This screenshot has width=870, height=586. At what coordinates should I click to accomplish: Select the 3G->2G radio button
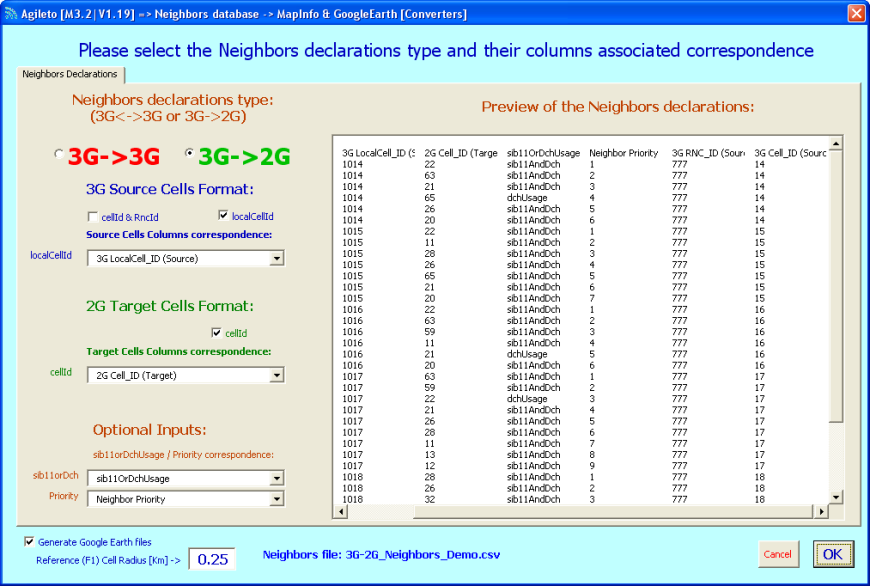pos(190,154)
